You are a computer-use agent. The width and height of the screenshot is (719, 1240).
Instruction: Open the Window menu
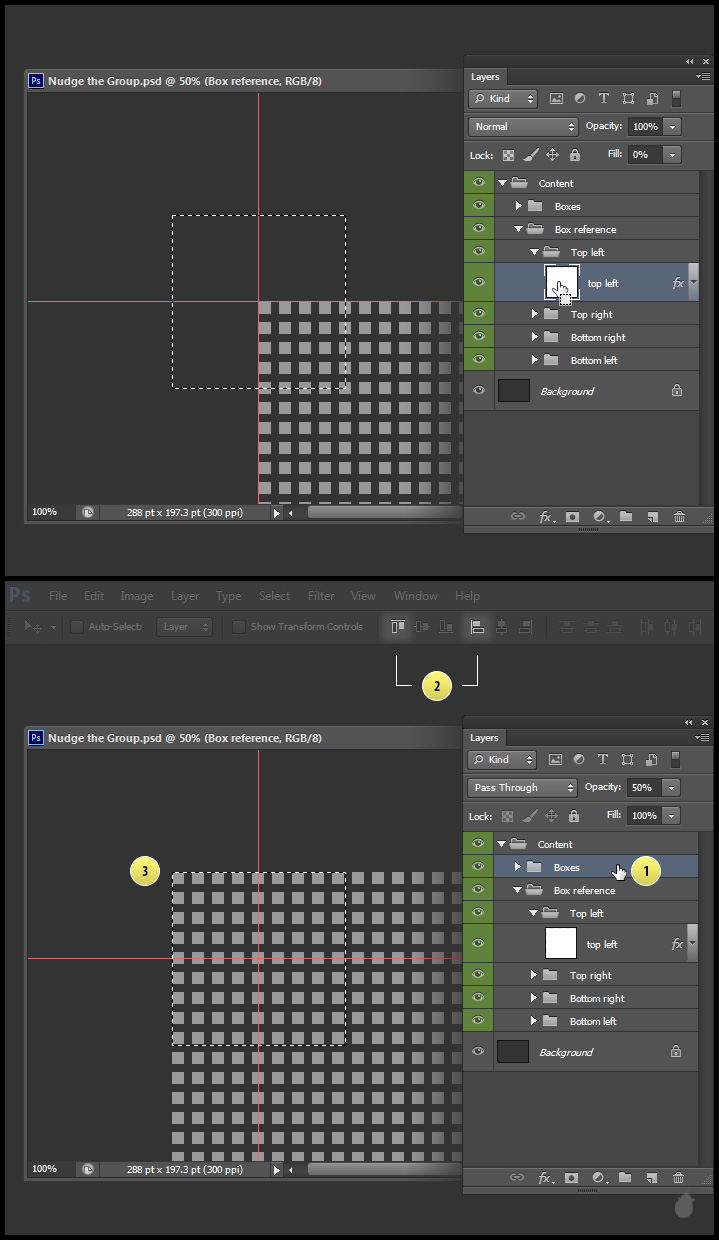[415, 596]
